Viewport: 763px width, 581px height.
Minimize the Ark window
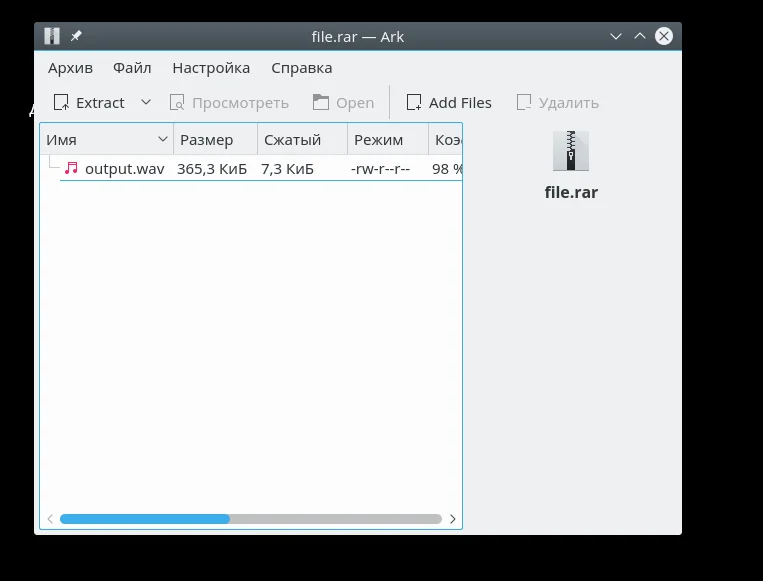(616, 36)
